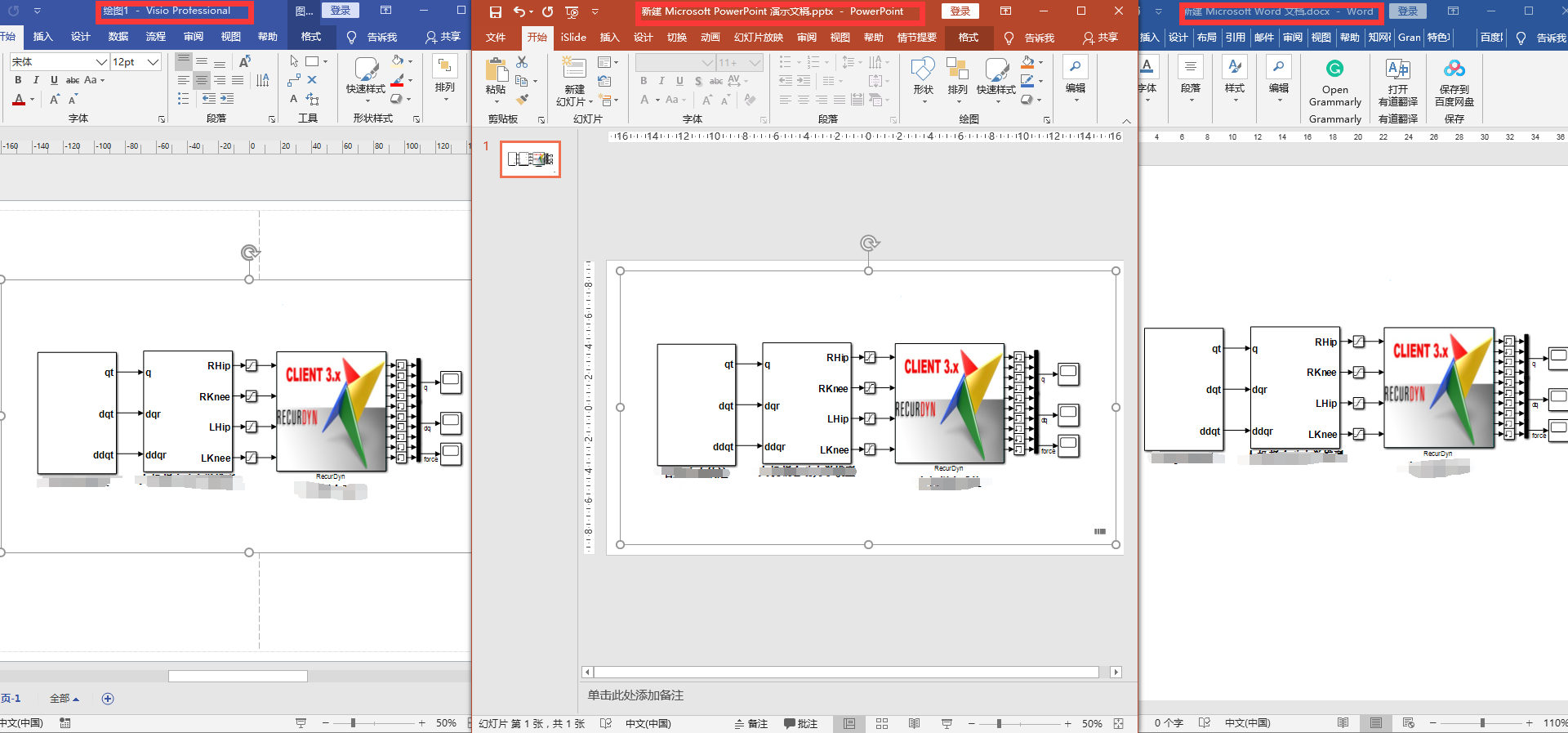Click Visio rotate text icon
The height and width of the screenshot is (733, 1568).
245,61
